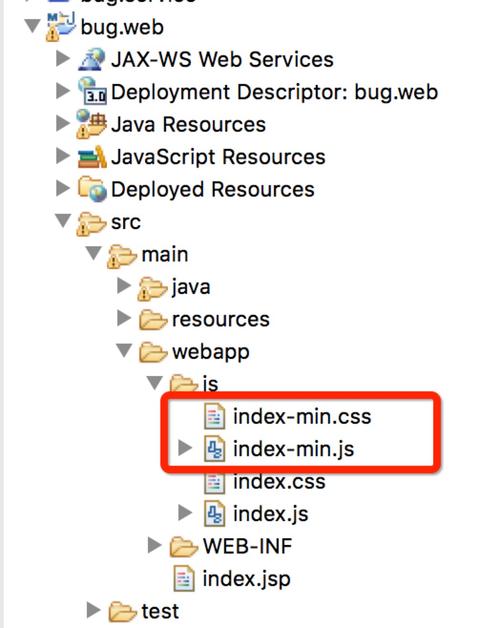Viewport: 500px width, 628px height.
Task: Click the bug.web Maven project icon
Action: click(60, 27)
